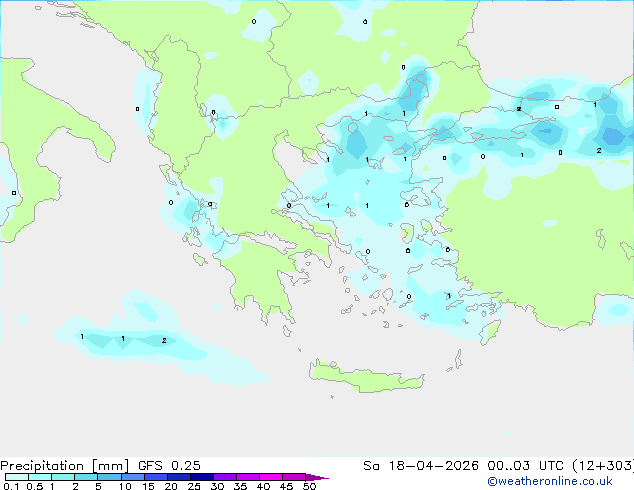This screenshot has height=490, width=634.
Task: Click the over-50 arrow tip of legend
Action: [317, 477]
